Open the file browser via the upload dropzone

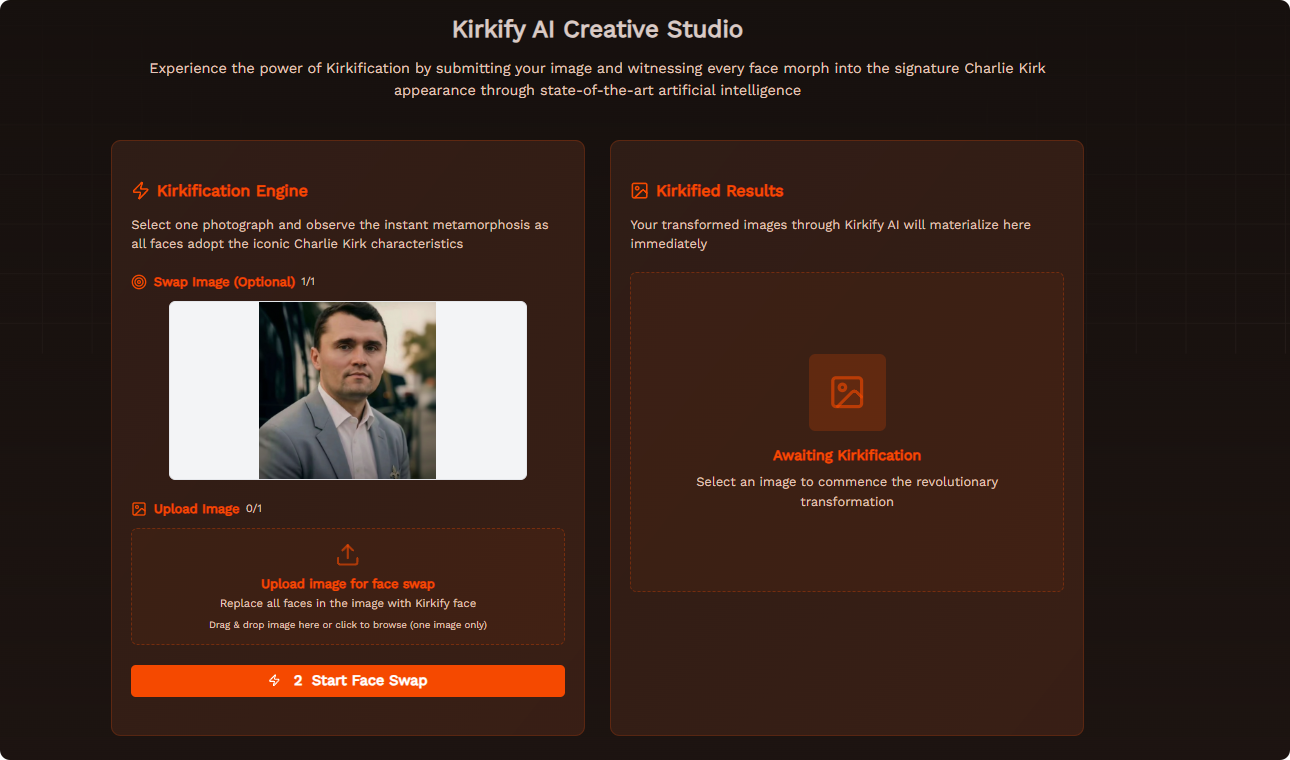pyautogui.click(x=347, y=587)
